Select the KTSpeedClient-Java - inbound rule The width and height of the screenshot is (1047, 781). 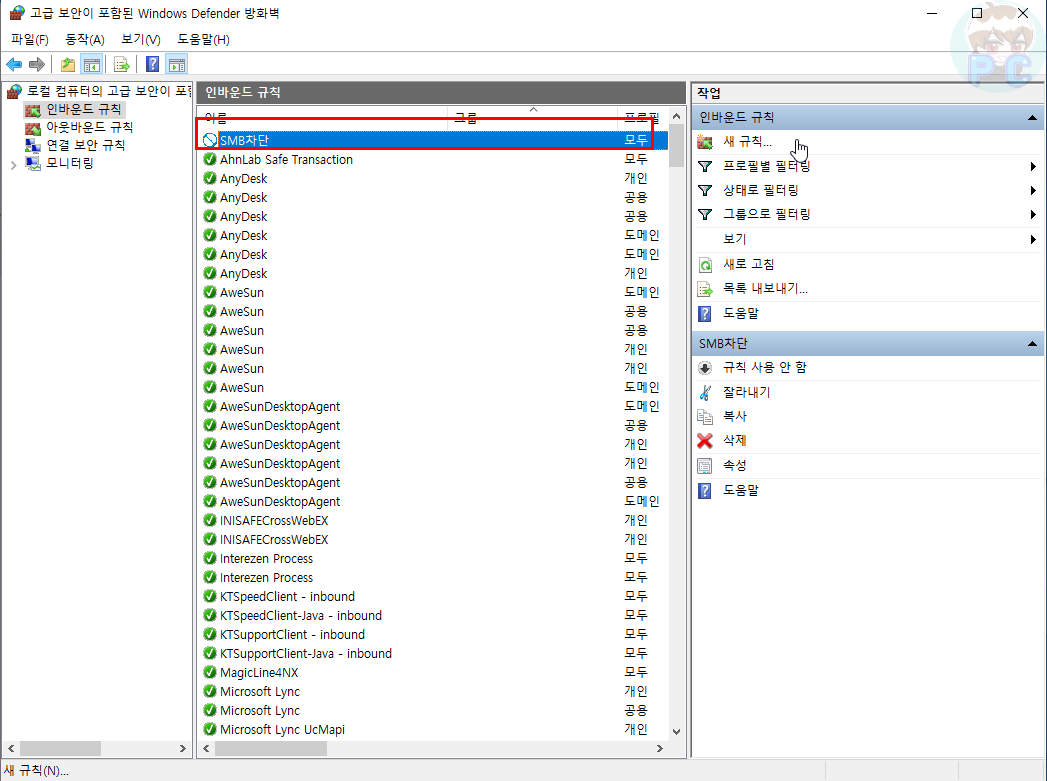(301, 615)
